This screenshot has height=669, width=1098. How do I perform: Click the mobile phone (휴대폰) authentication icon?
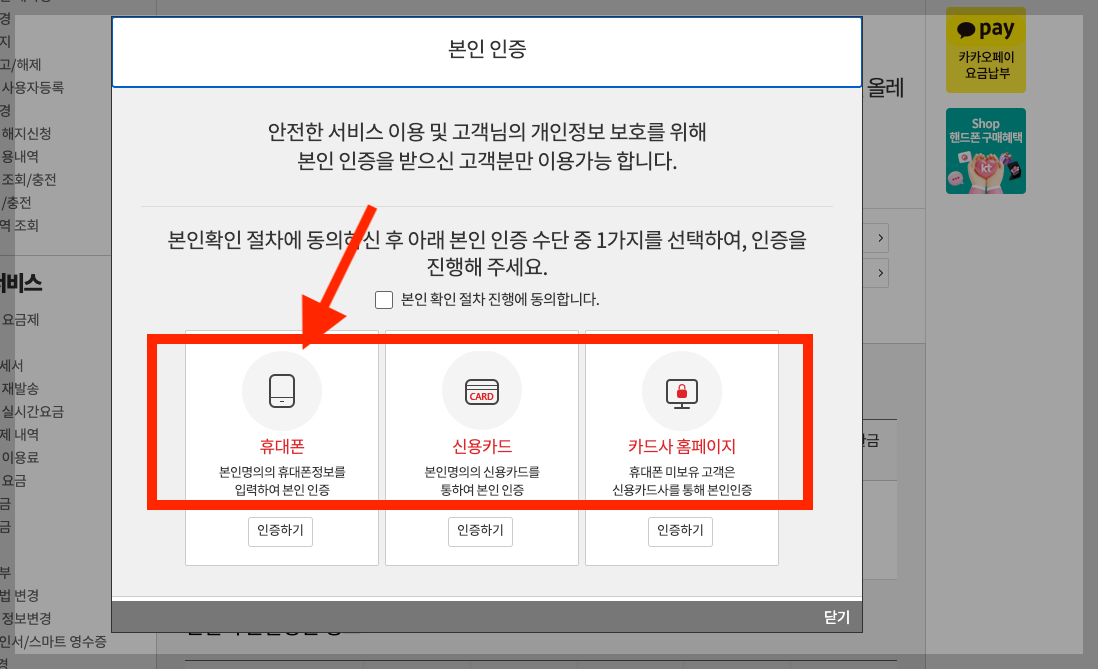pos(282,391)
